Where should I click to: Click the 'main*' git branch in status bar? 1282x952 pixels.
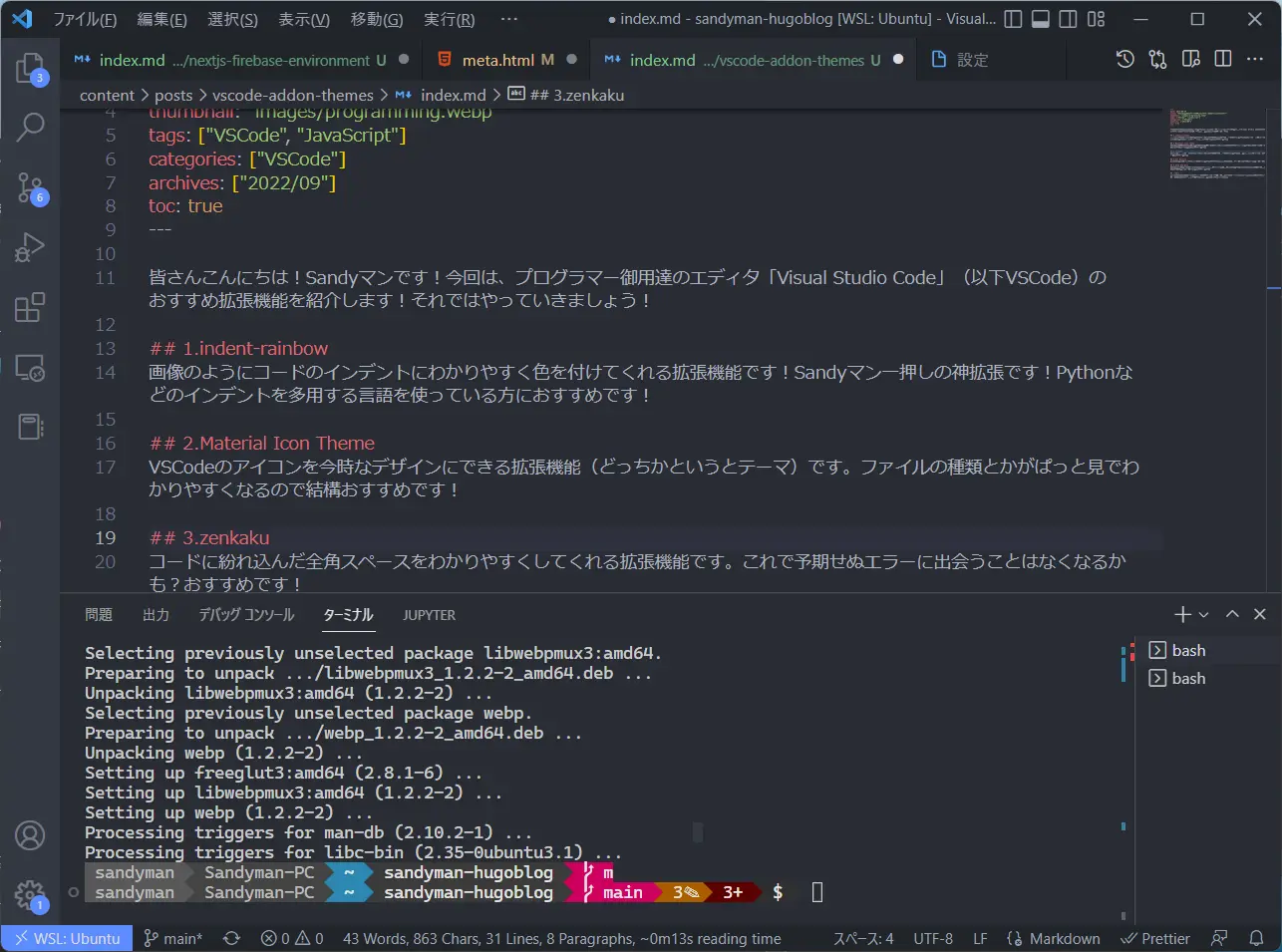coord(172,938)
